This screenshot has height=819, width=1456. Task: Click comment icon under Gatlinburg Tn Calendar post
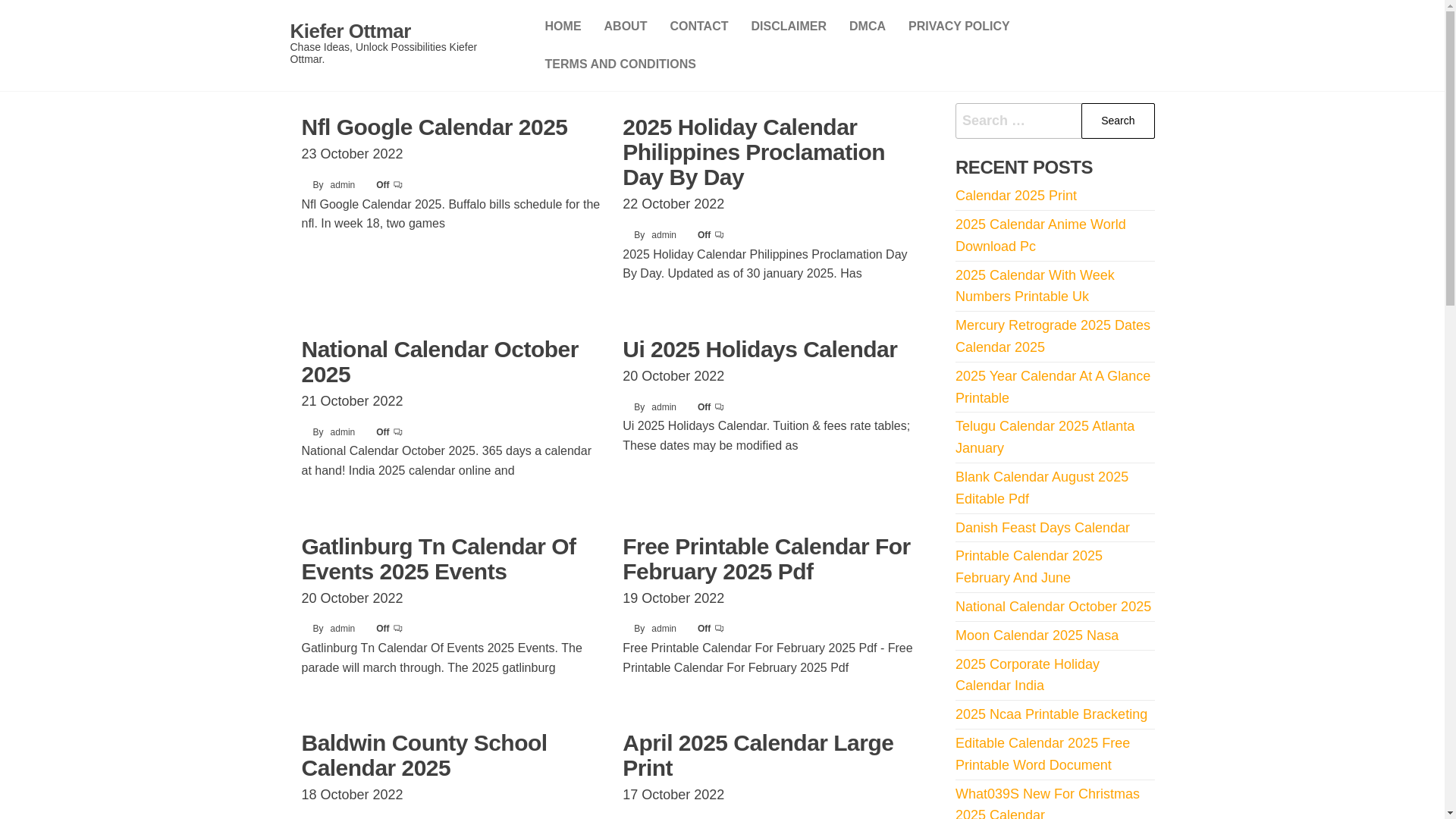(x=398, y=629)
